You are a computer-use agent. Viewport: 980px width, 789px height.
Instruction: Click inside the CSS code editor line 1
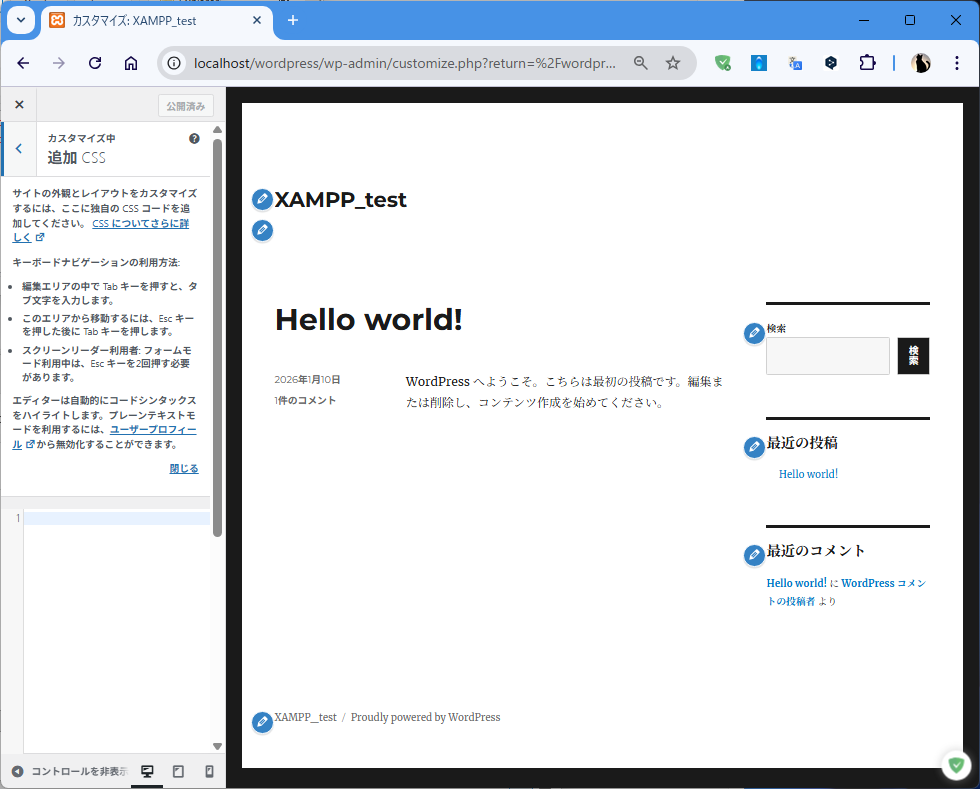(116, 518)
